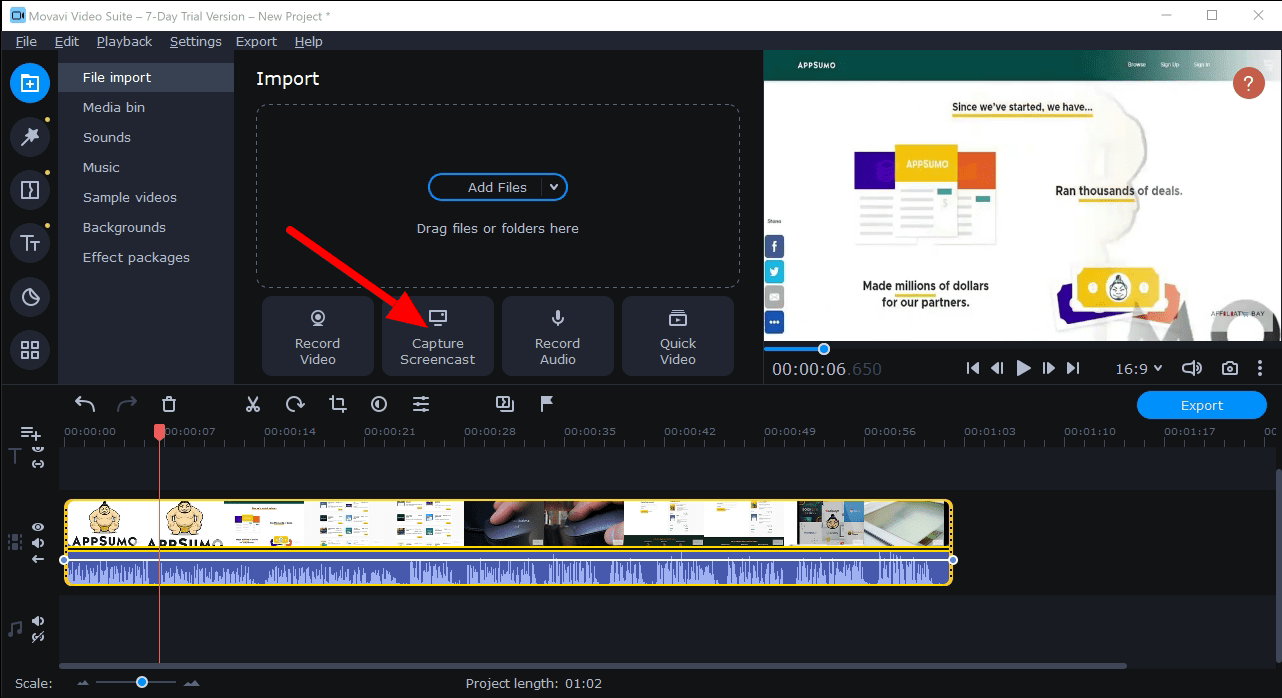Screen dimensions: 1282x698
Task: Click the timeline Scale slider handle
Action: pos(142,682)
